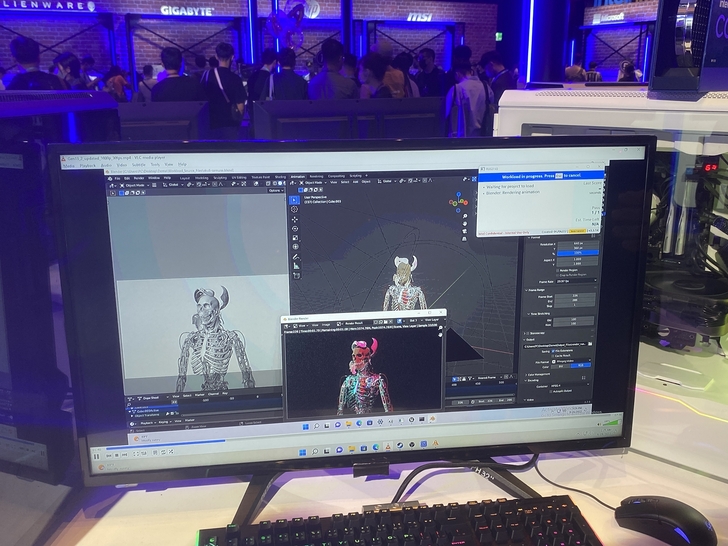The height and width of the screenshot is (546, 728).
Task: Toggle the Cache Result checkbox
Action: click(x=553, y=356)
